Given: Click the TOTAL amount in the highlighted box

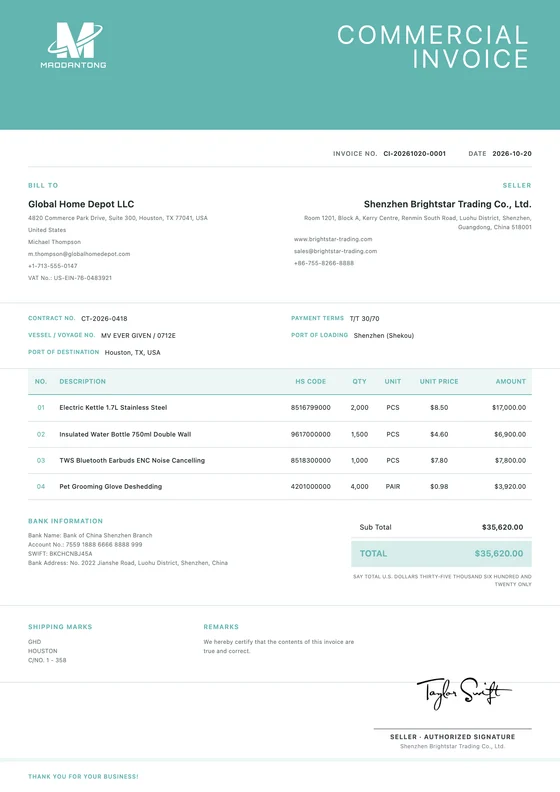Looking at the screenshot, I should click(499, 554).
